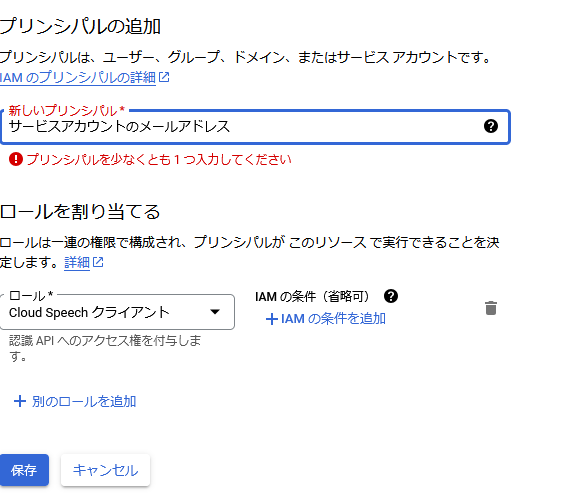Viewport: 568px width, 496px height.
Task: Click external link icon next to 詳細
Action: pyautogui.click(x=98, y=262)
